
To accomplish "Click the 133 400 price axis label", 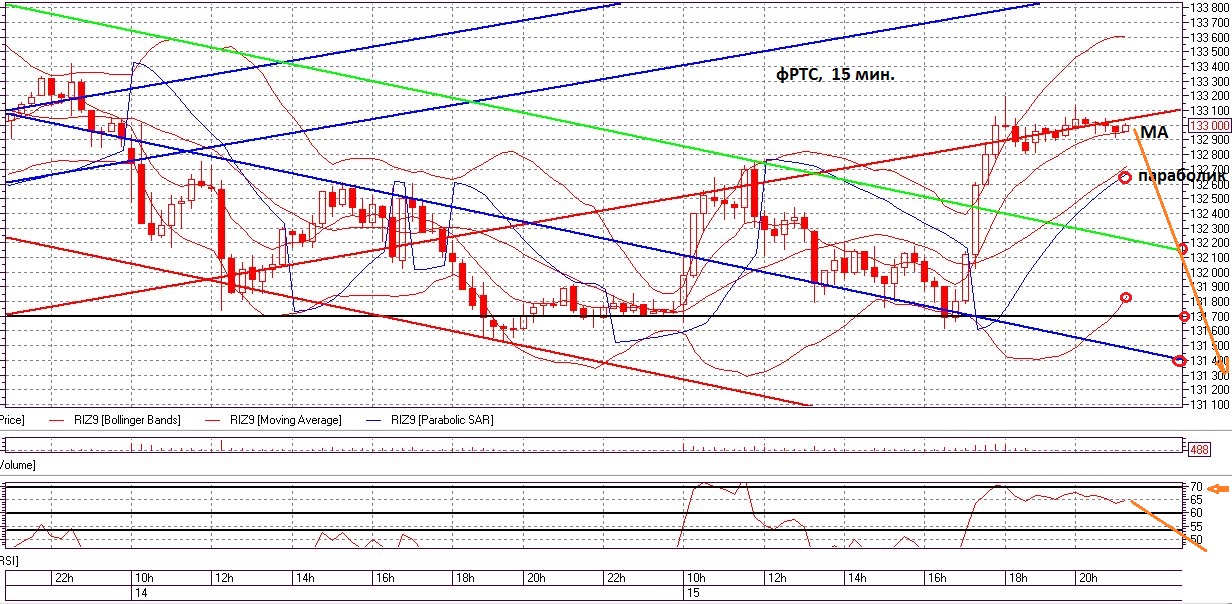I will (1208, 66).
